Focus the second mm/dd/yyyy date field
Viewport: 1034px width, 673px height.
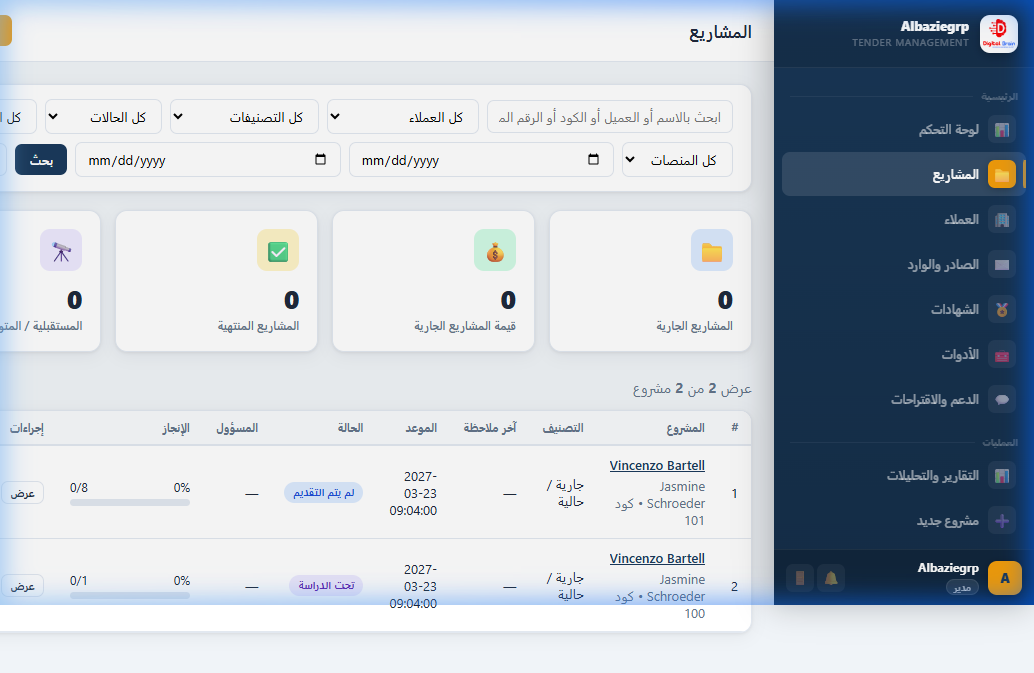(x=208, y=160)
